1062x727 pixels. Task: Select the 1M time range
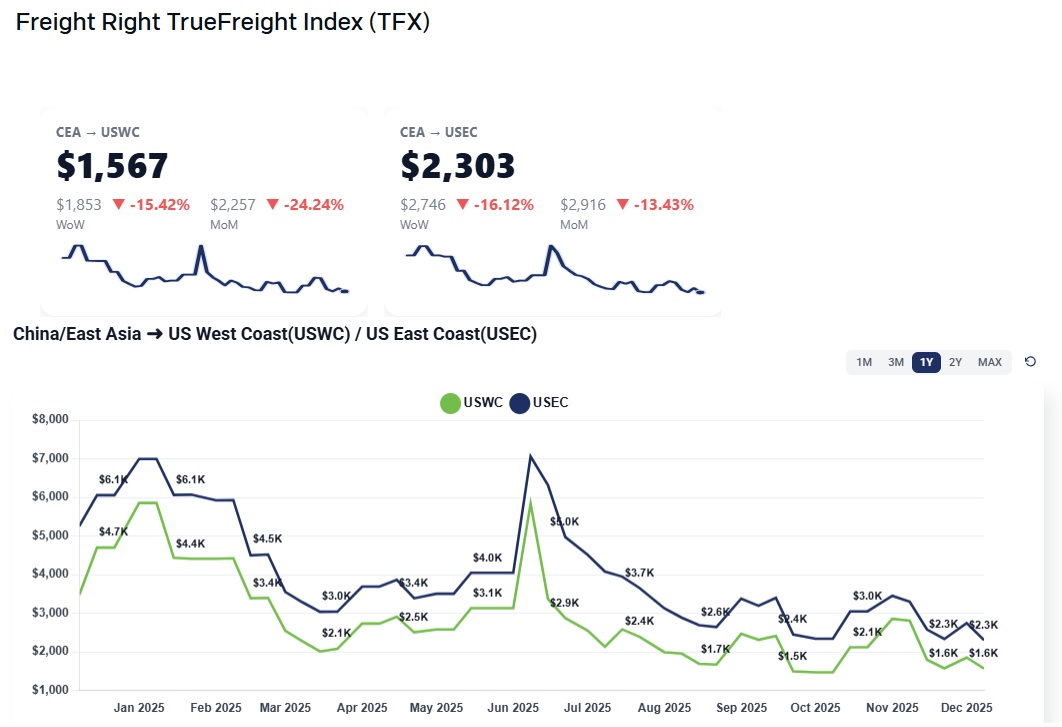864,362
